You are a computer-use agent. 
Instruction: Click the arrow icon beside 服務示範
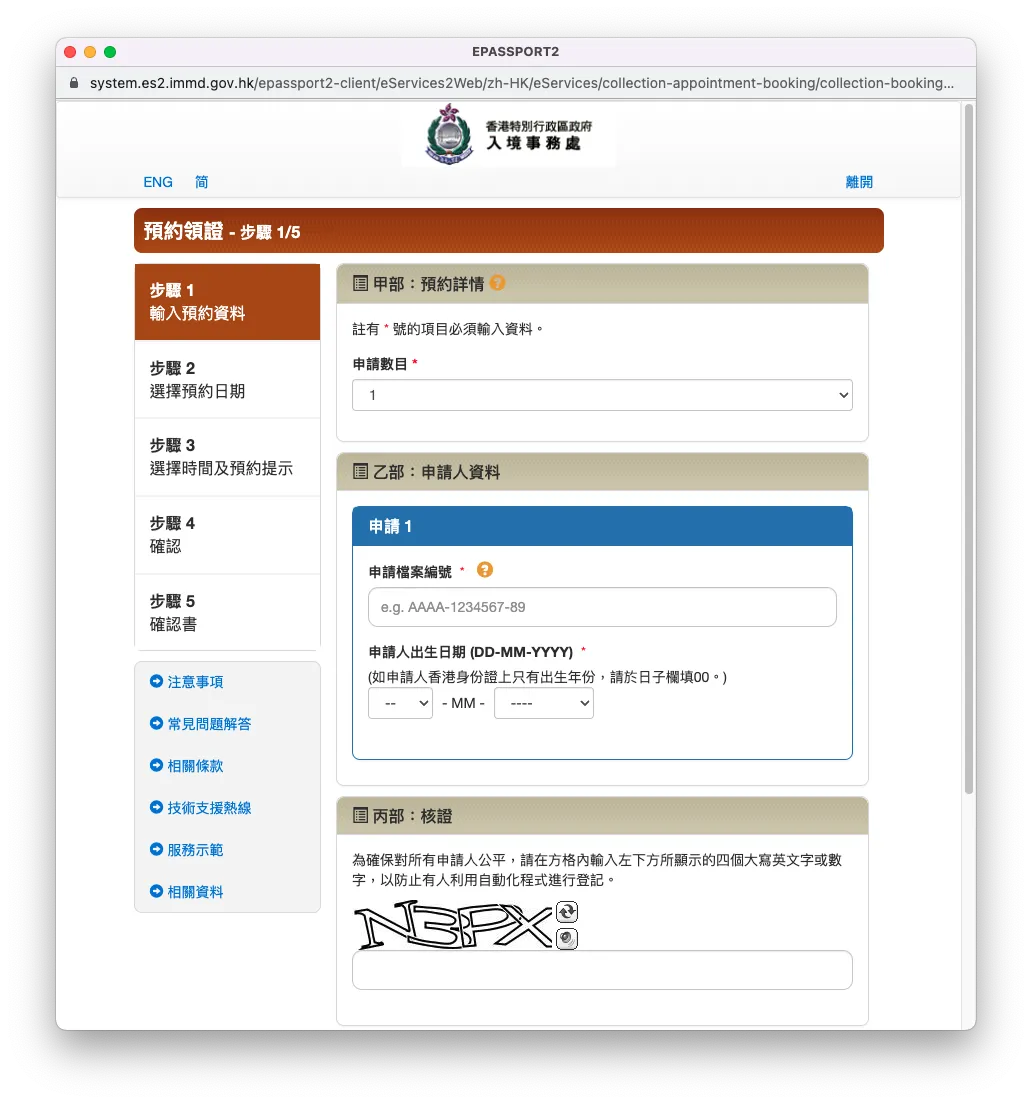point(156,849)
